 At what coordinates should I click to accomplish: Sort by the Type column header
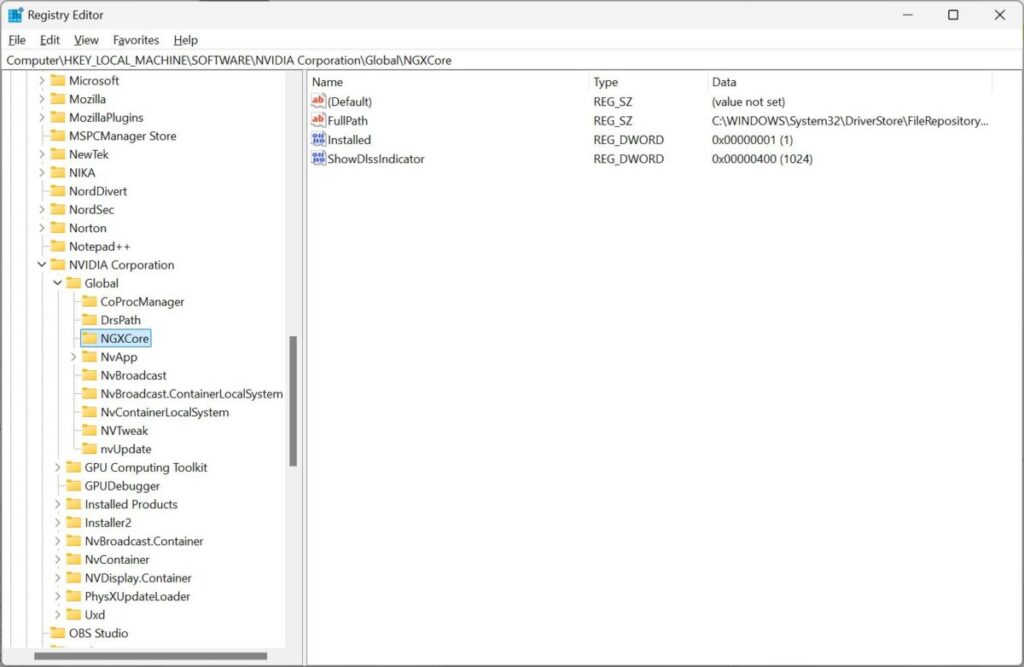click(x=648, y=82)
